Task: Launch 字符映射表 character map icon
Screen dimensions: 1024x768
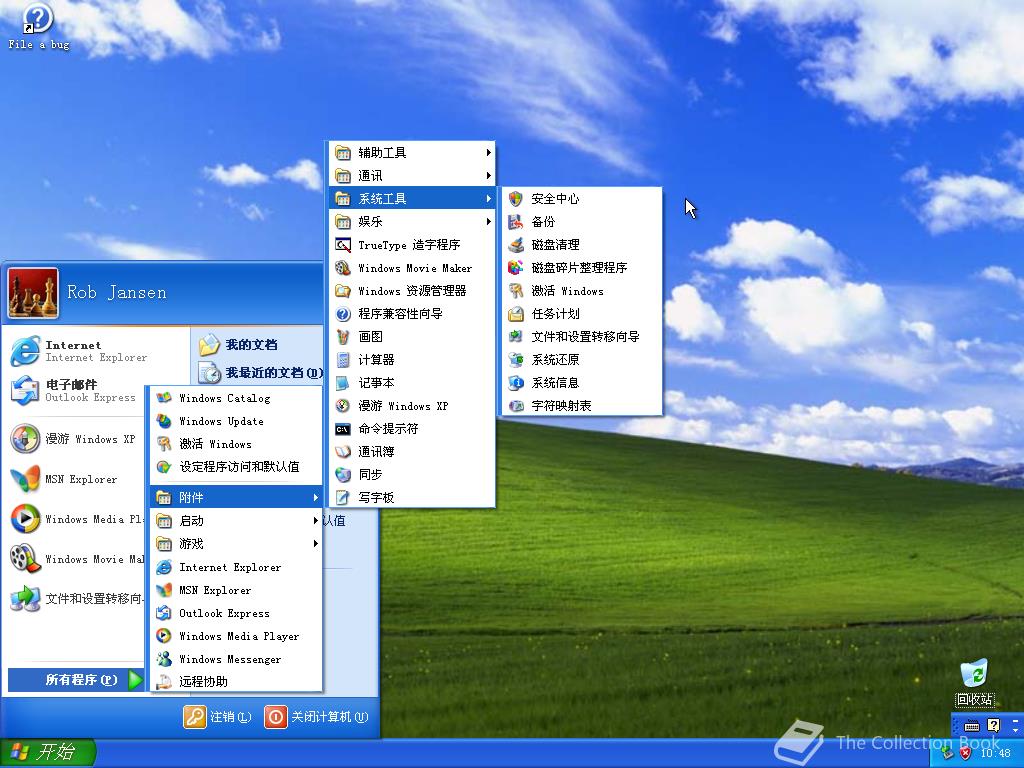Action: 515,406
